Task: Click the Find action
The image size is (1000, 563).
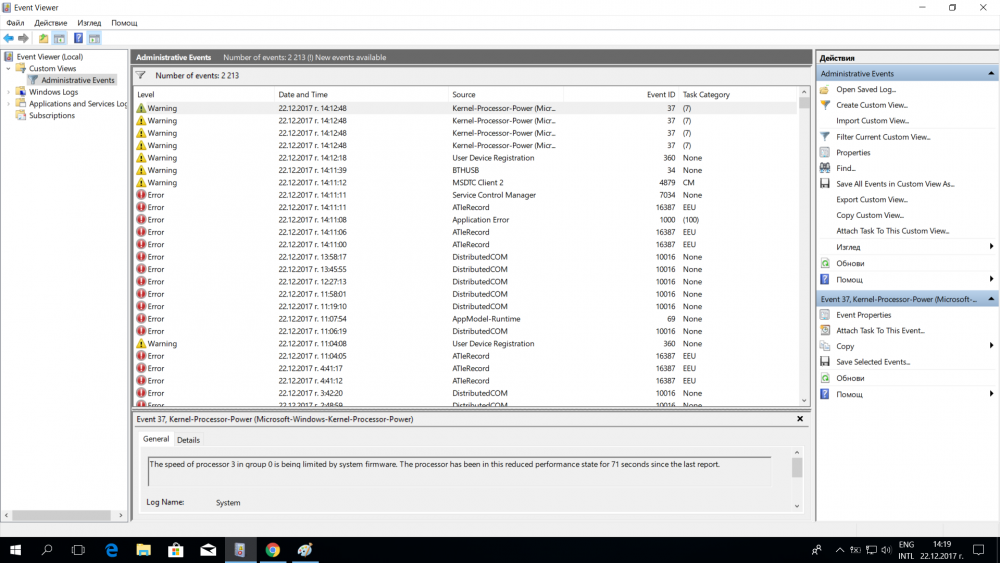Action: pos(846,168)
